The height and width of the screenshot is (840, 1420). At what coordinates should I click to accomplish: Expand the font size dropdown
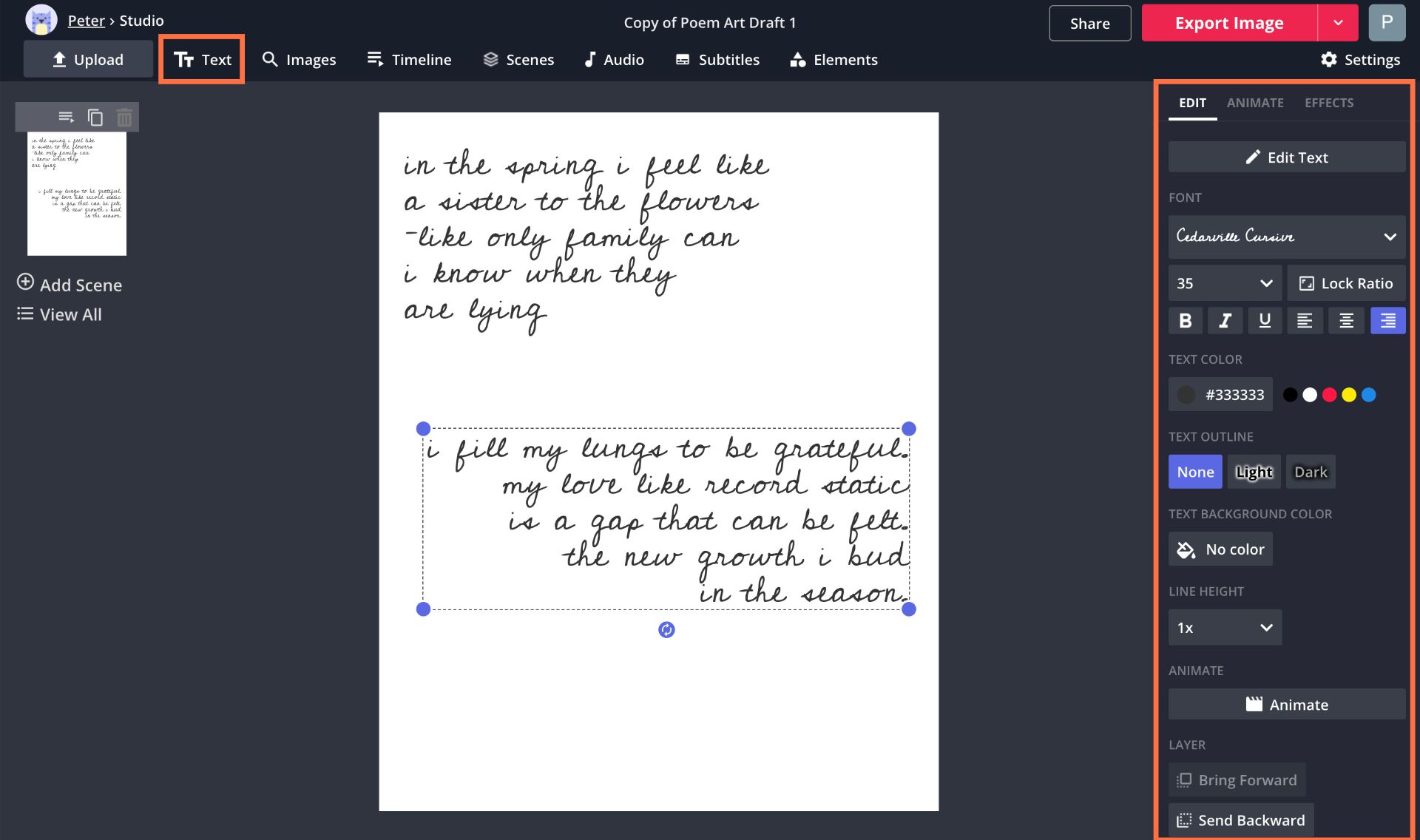1265,283
